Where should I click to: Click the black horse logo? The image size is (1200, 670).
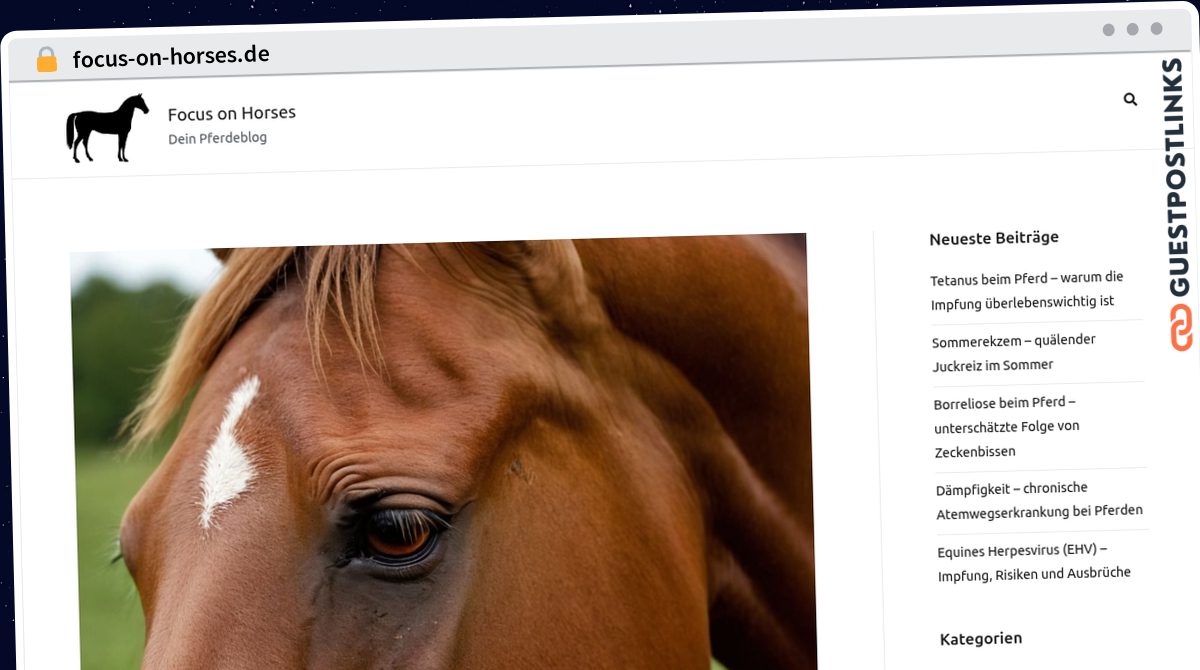[107, 128]
